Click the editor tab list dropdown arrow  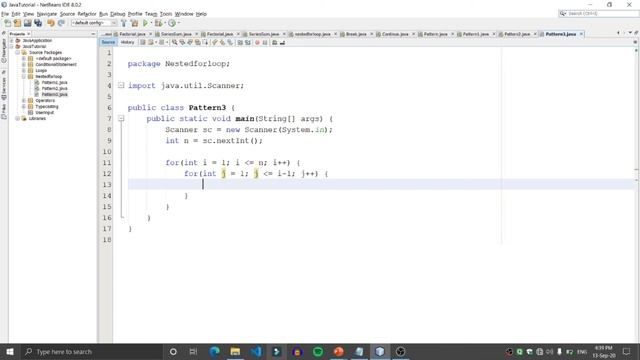click(x=630, y=33)
